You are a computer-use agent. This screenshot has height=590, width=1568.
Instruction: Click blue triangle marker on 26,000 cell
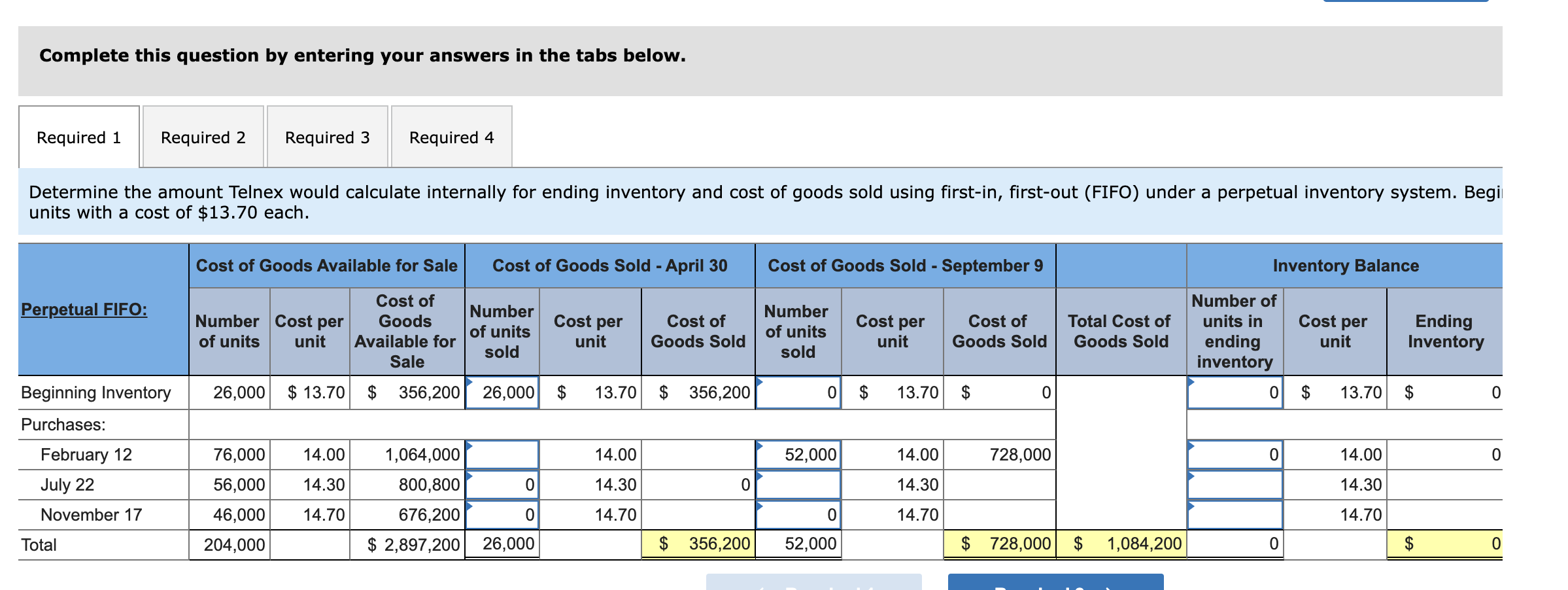(x=468, y=381)
